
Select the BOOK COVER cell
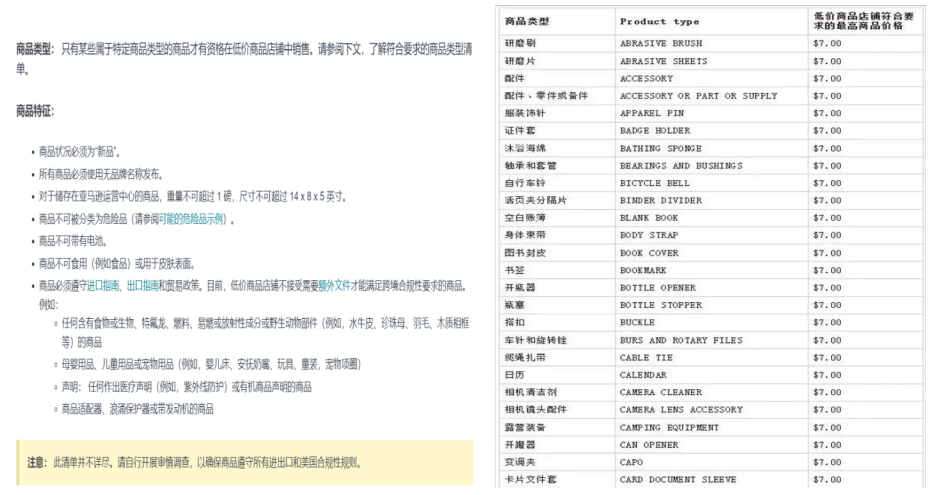(x=712, y=253)
